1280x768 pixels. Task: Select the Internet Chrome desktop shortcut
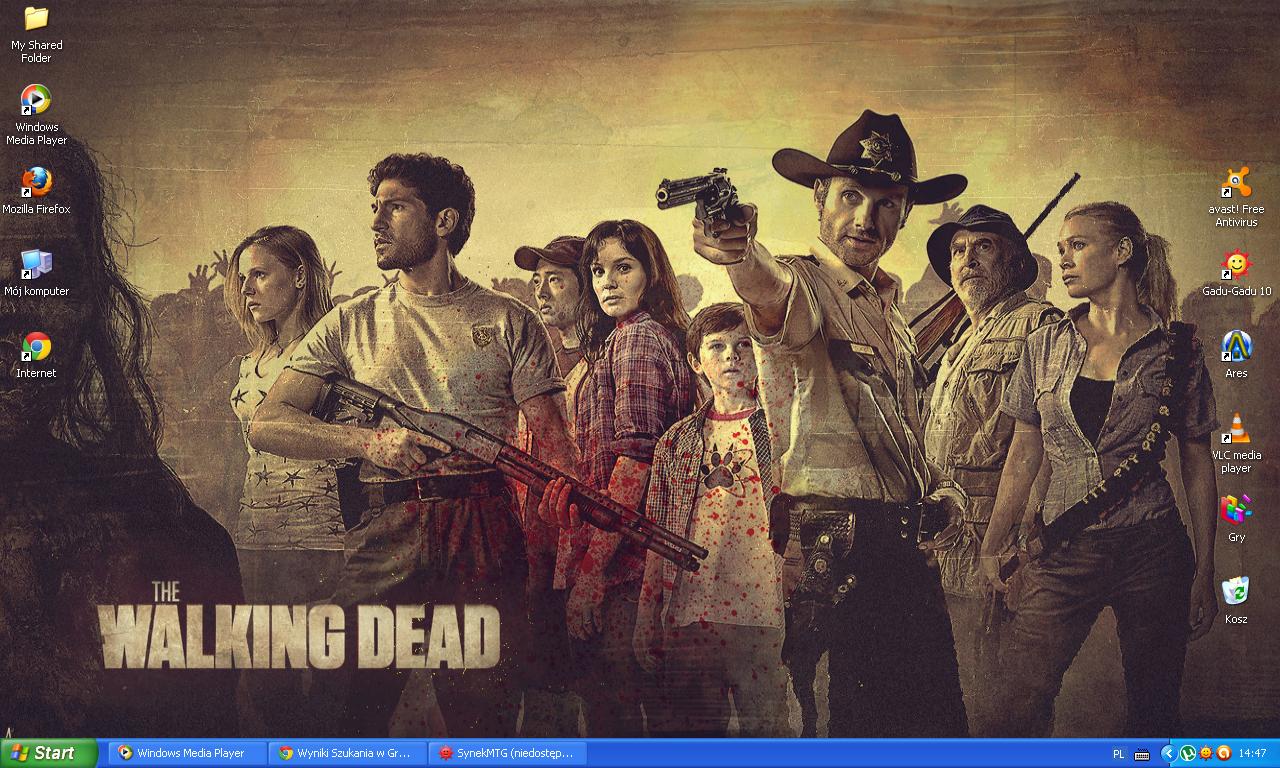click(x=36, y=354)
